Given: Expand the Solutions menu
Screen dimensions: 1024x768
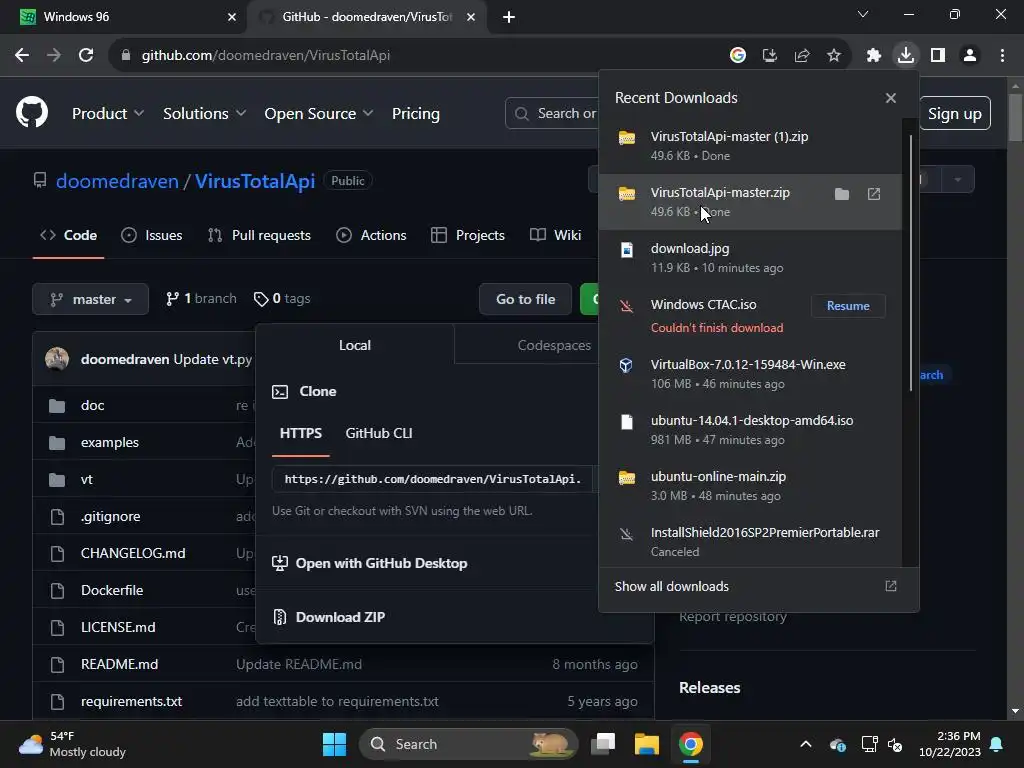Looking at the screenshot, I should pos(204,114).
